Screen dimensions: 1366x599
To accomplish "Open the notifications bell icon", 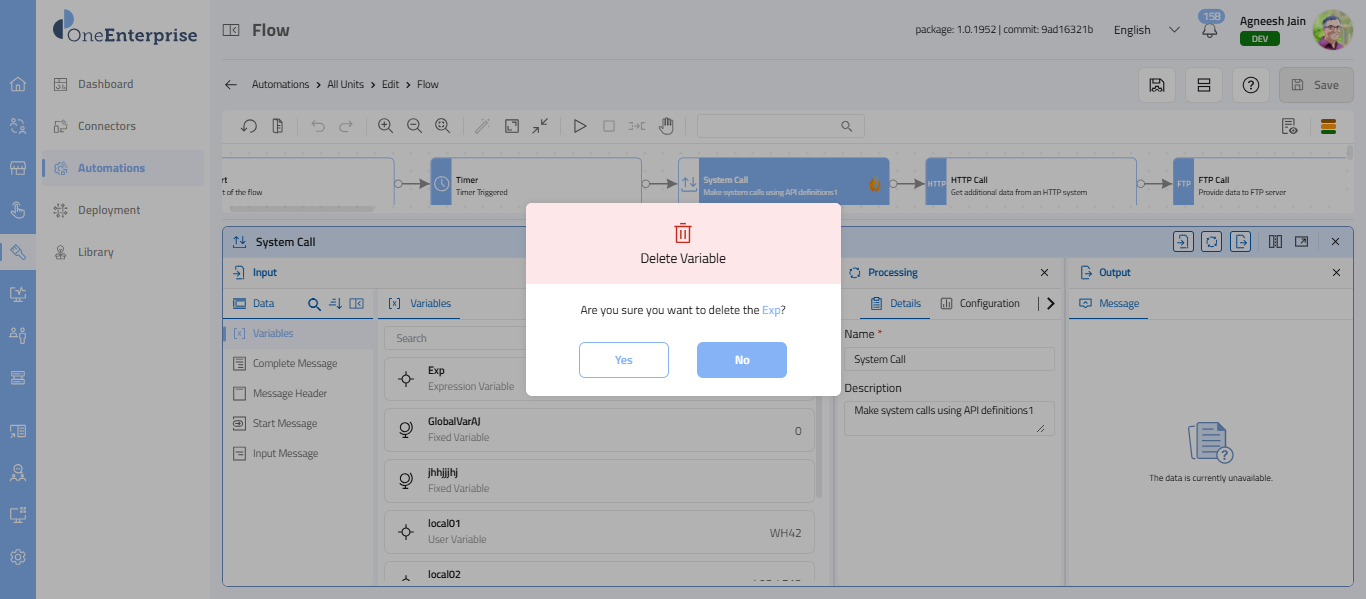I will (1209, 31).
